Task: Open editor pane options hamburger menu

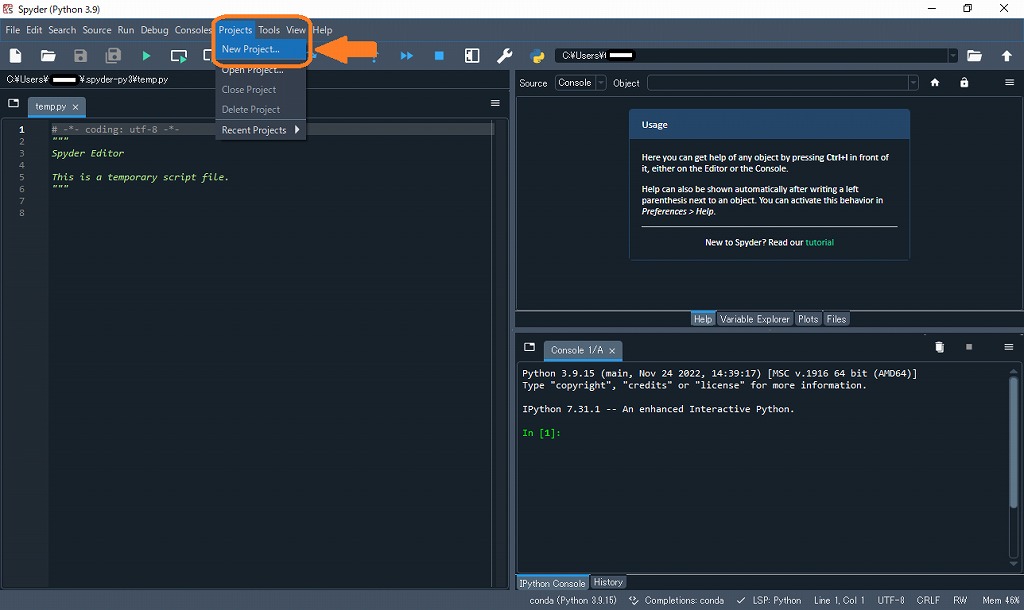Action: click(x=495, y=103)
